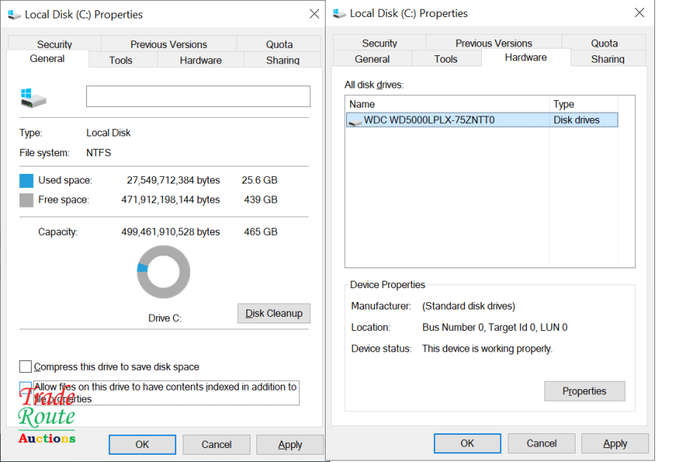Switch to Sharing tab in left window
The height and width of the screenshot is (462, 700).
283,60
